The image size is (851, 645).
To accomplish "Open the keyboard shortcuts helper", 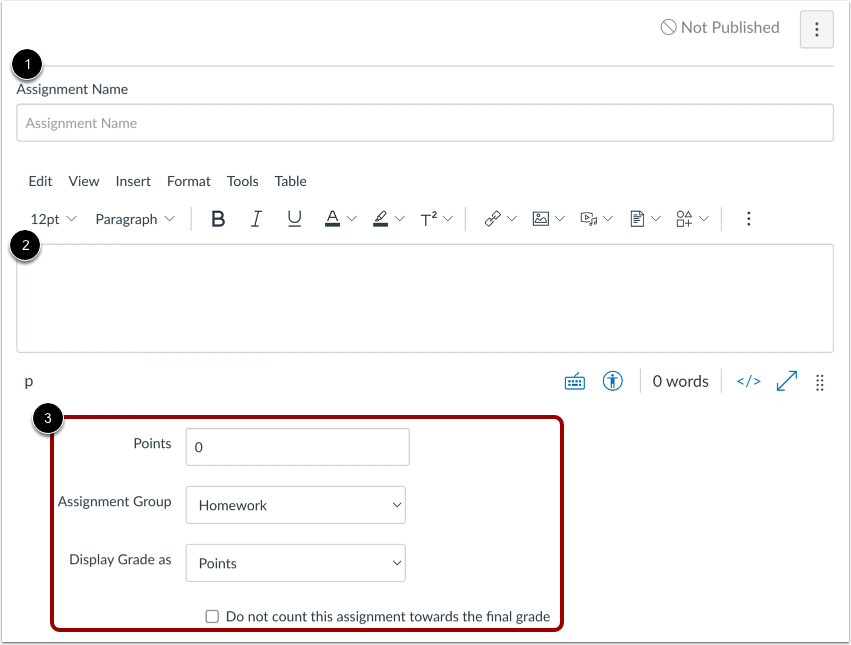I will pyautogui.click(x=574, y=381).
